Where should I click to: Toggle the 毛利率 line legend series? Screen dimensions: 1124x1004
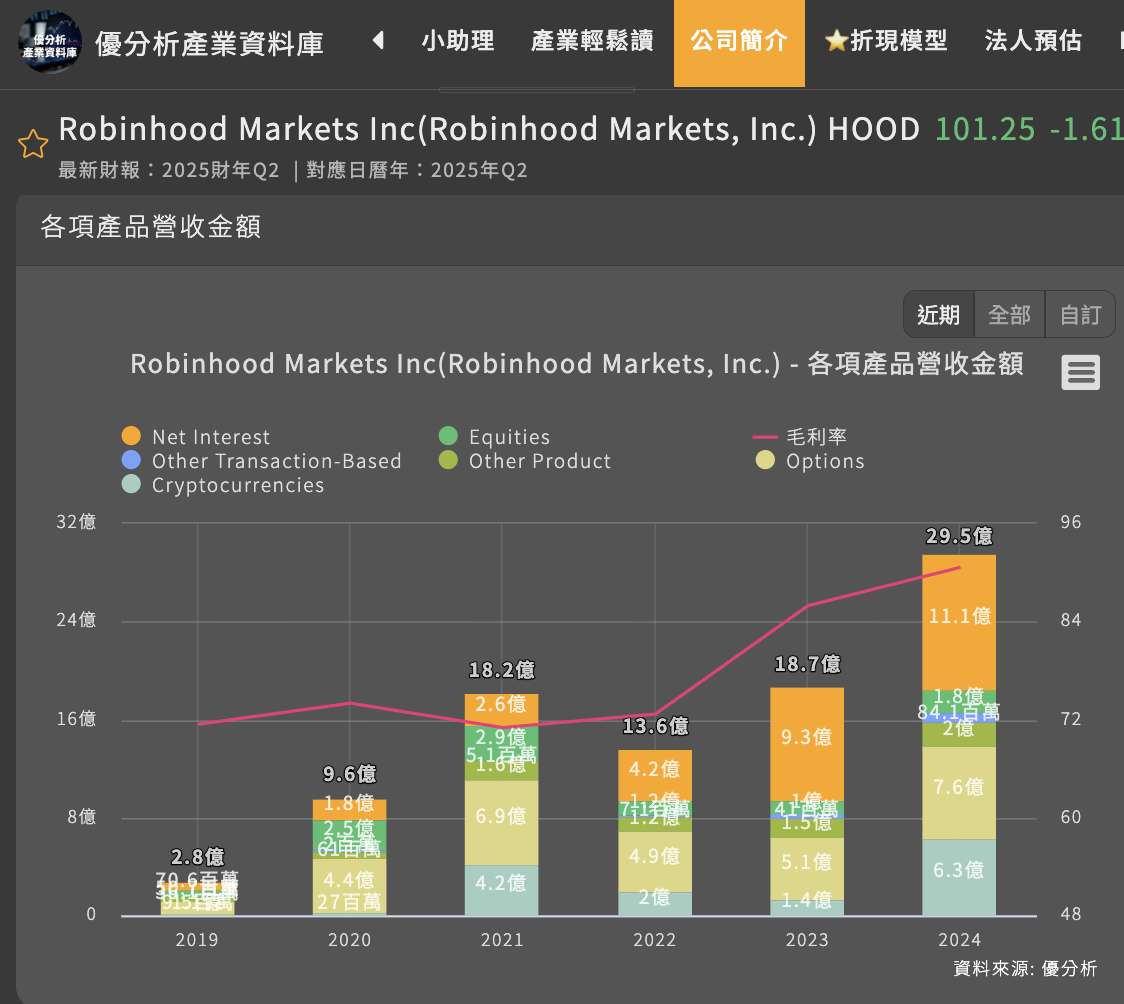pos(799,436)
